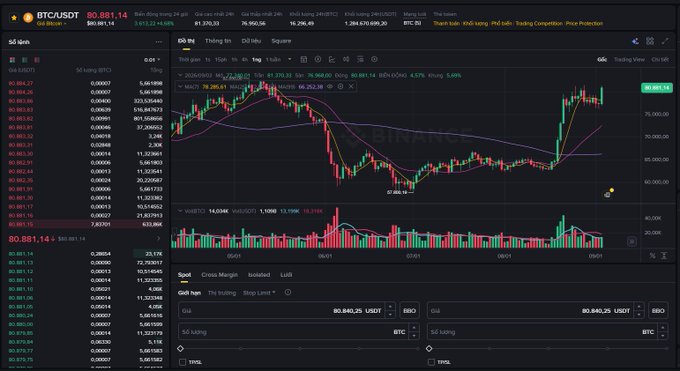The image size is (680, 371).
Task: Open the chart layout grid icon
Action: (650, 41)
